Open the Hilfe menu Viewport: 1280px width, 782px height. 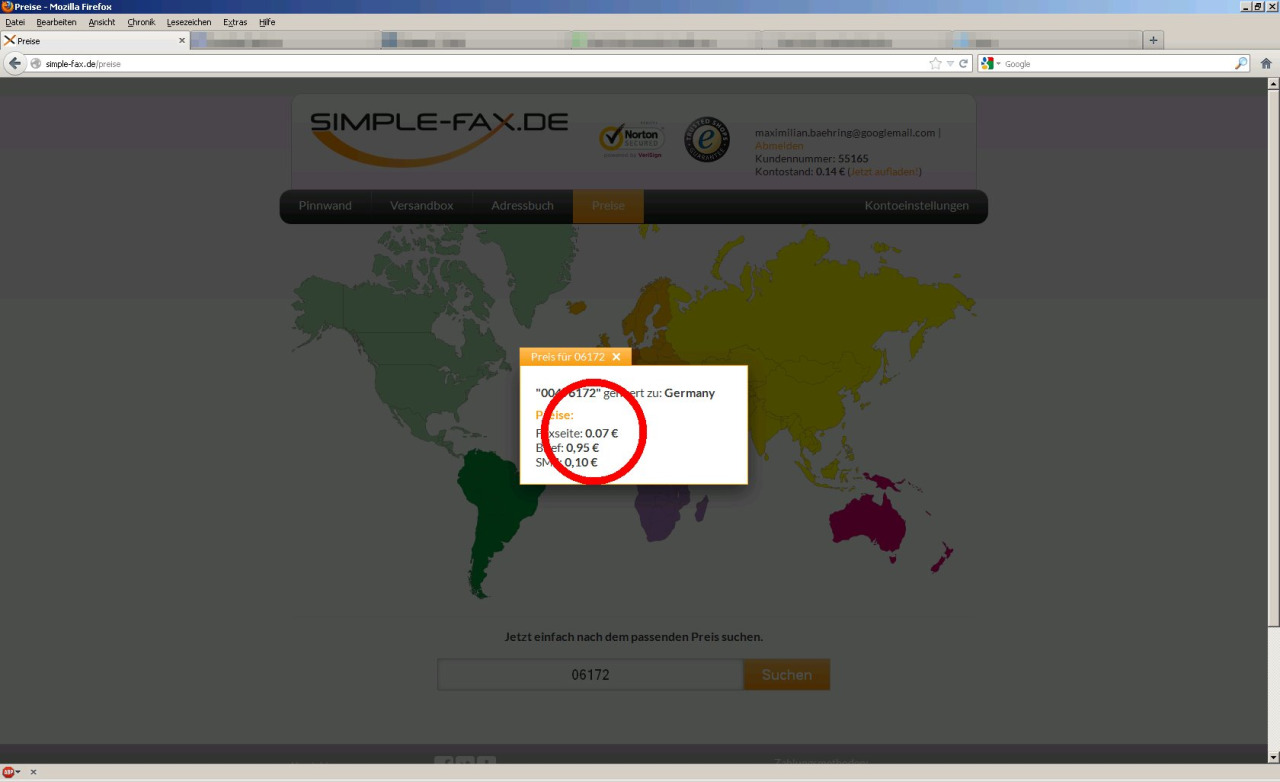pyautogui.click(x=267, y=22)
